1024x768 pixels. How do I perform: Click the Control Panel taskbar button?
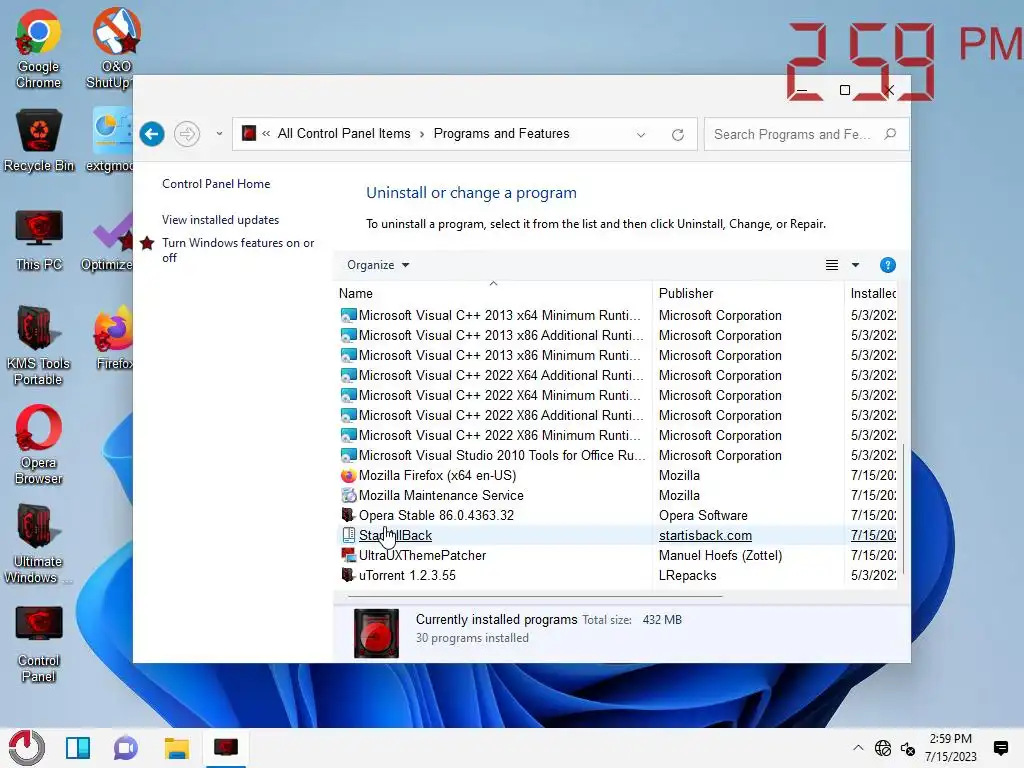tap(226, 748)
